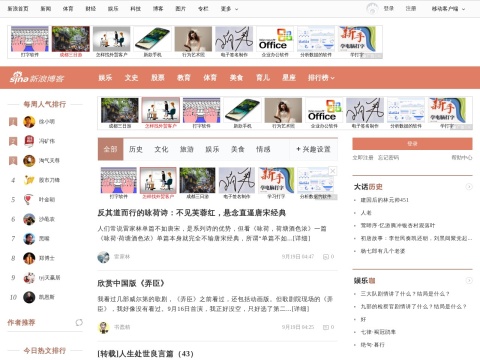Screen dimensions: 480x360
Task: Close the ad strip below the category tabs
Action: pos(332,171)
